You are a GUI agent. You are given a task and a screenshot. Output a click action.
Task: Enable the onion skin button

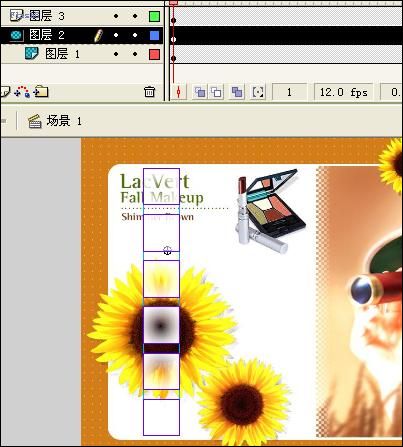tap(200, 92)
